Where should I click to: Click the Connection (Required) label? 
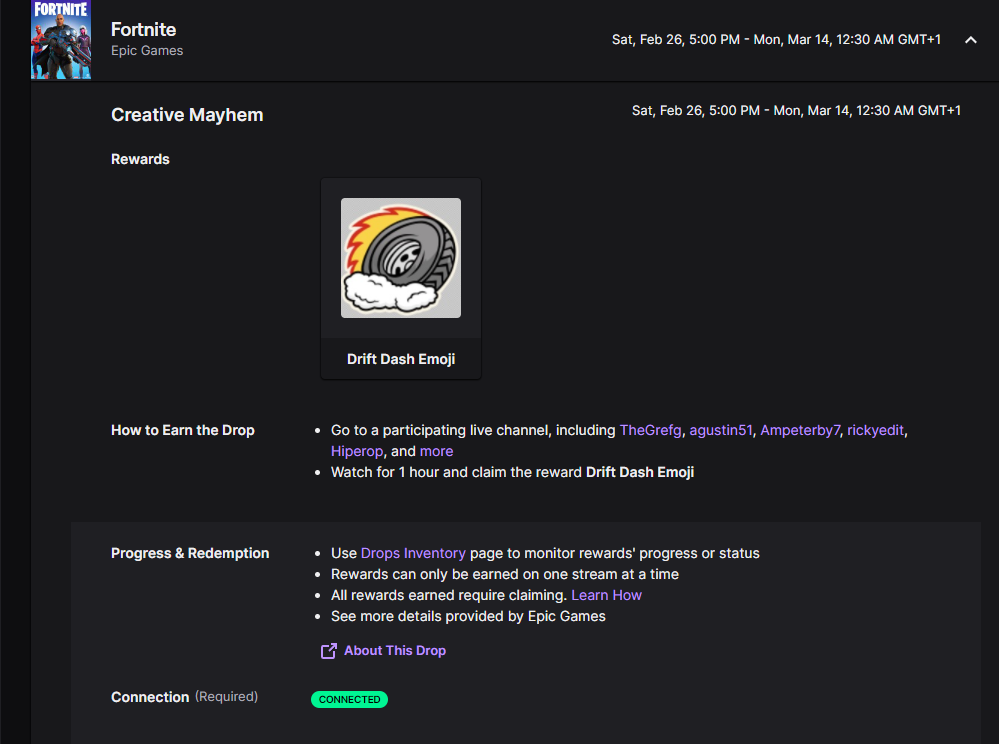[184, 697]
